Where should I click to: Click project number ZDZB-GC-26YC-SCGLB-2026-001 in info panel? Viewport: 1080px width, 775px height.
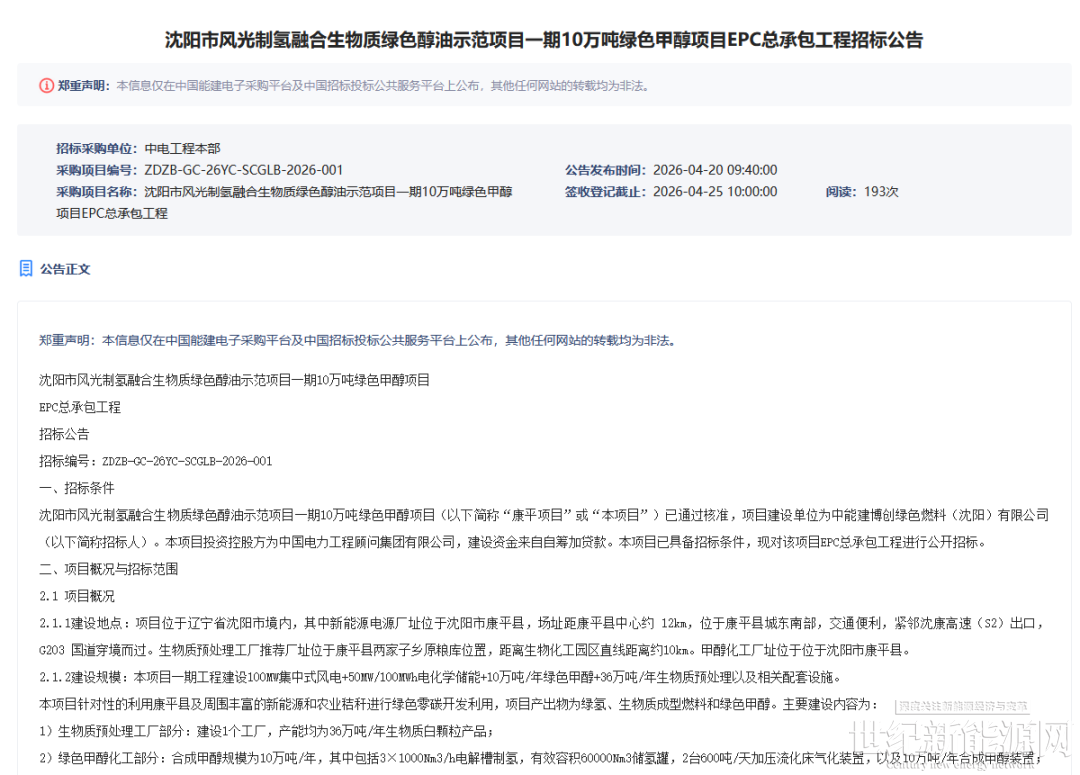pos(243,170)
